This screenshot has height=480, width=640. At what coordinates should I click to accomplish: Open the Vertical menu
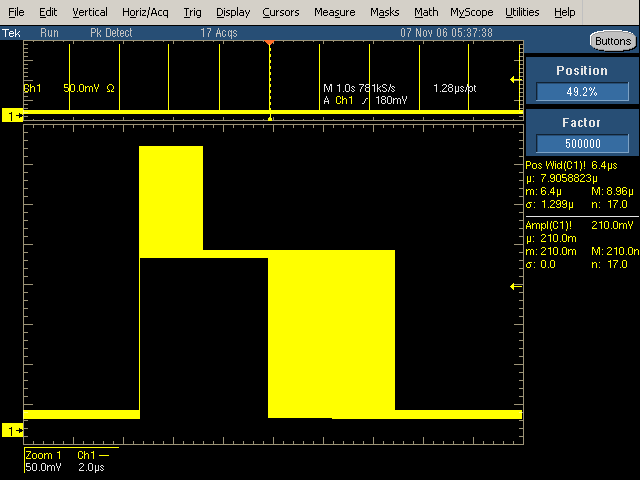click(90, 12)
